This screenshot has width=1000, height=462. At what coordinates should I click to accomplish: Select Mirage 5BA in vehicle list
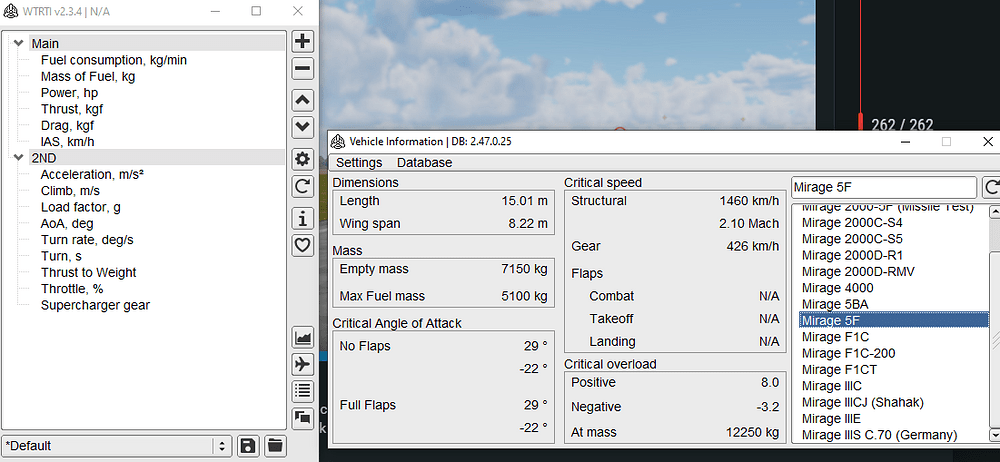(x=834, y=304)
